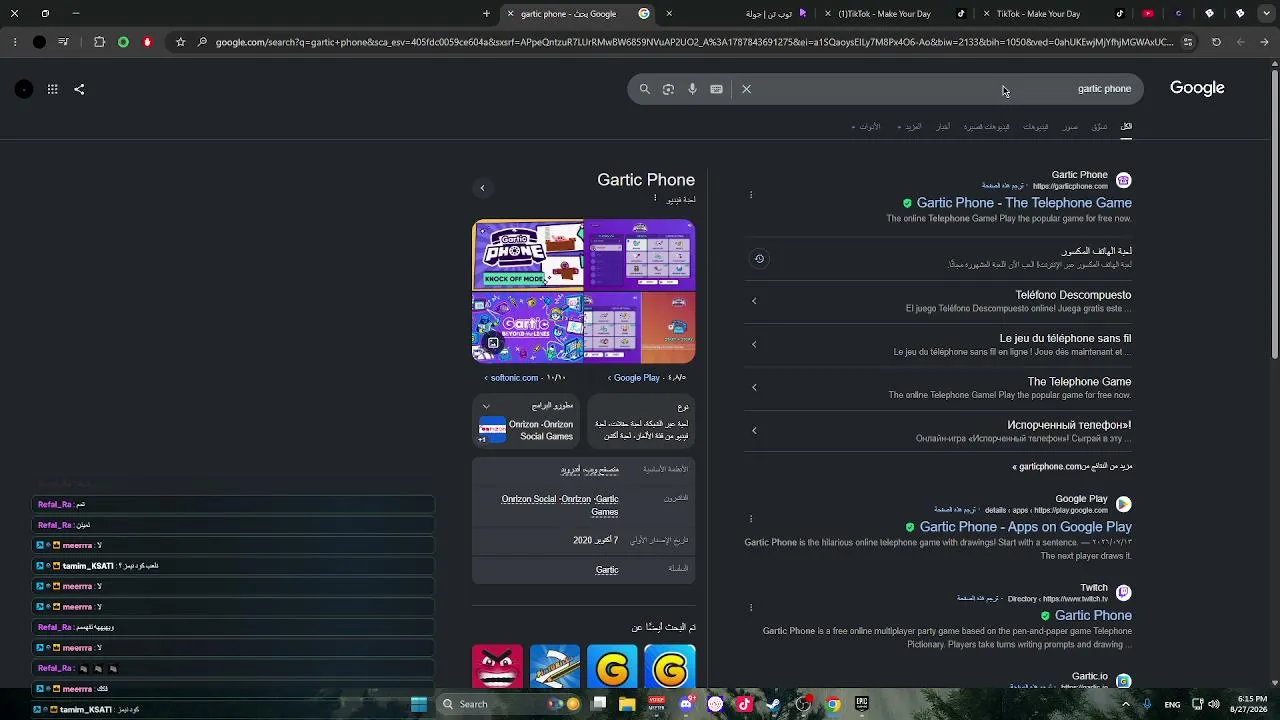Click the history icon beside the Arabic sitelink
The image size is (1280, 720).
click(x=759, y=259)
